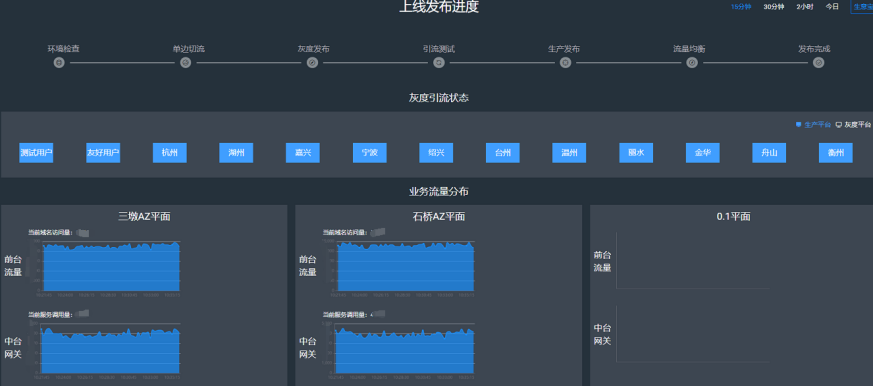Toggle the 友好用户 traffic button
The image size is (873, 386).
(x=103, y=153)
